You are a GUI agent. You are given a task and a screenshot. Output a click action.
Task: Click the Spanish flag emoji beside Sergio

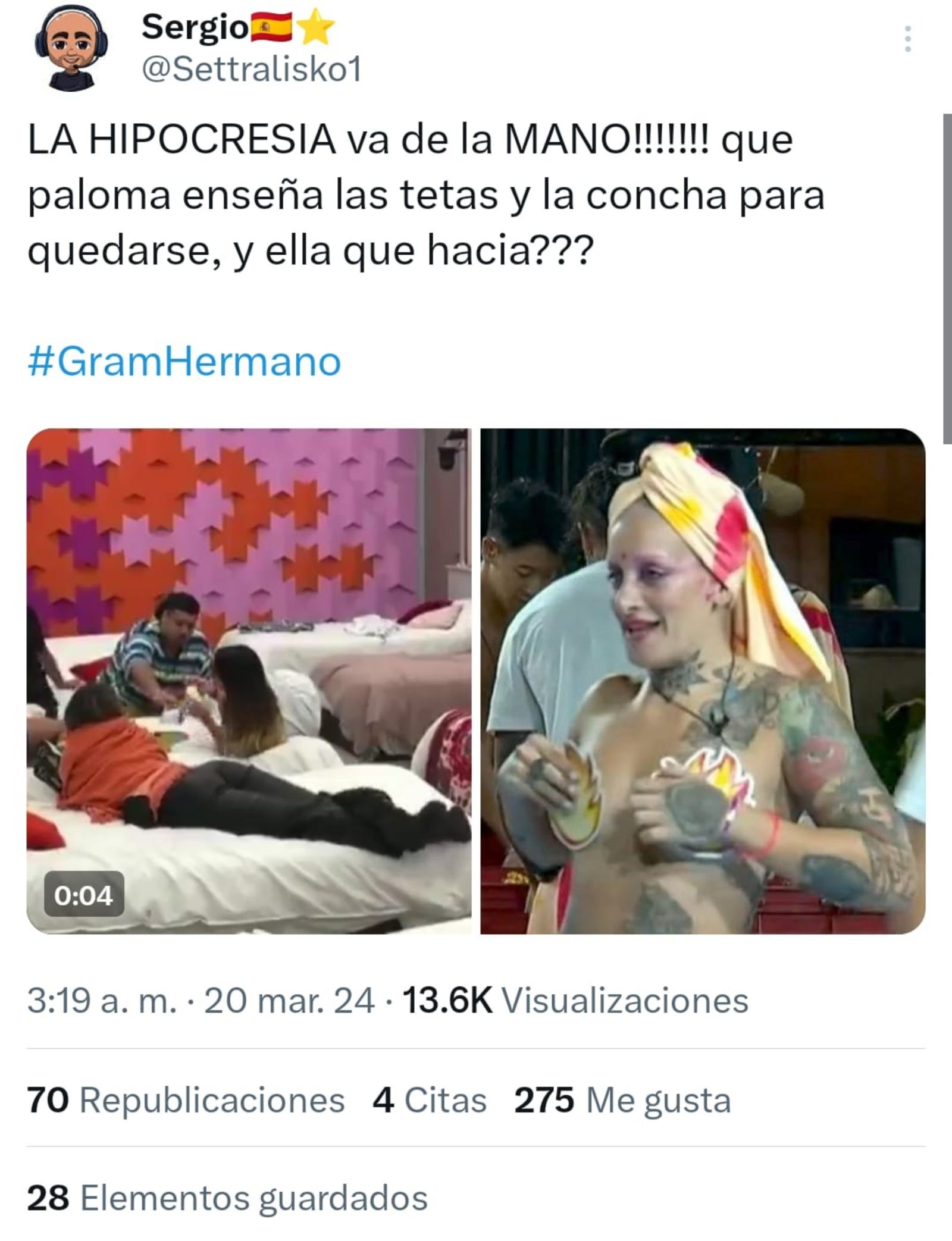pos(272,29)
